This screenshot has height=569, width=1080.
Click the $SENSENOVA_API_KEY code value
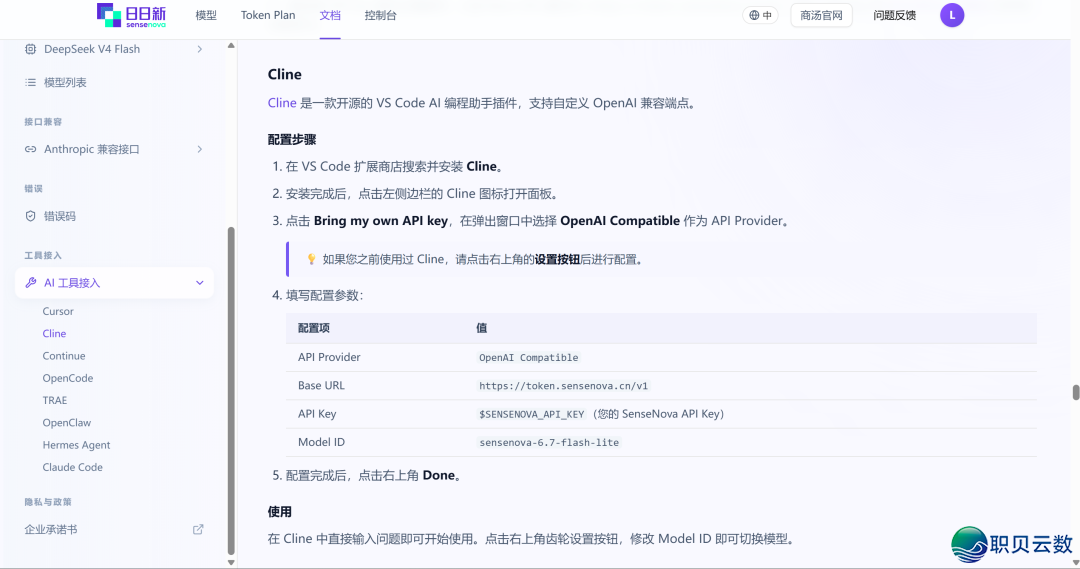[x=532, y=414]
